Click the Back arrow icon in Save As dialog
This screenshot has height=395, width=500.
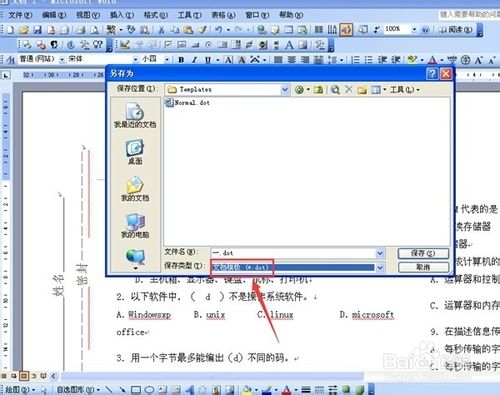(299, 89)
